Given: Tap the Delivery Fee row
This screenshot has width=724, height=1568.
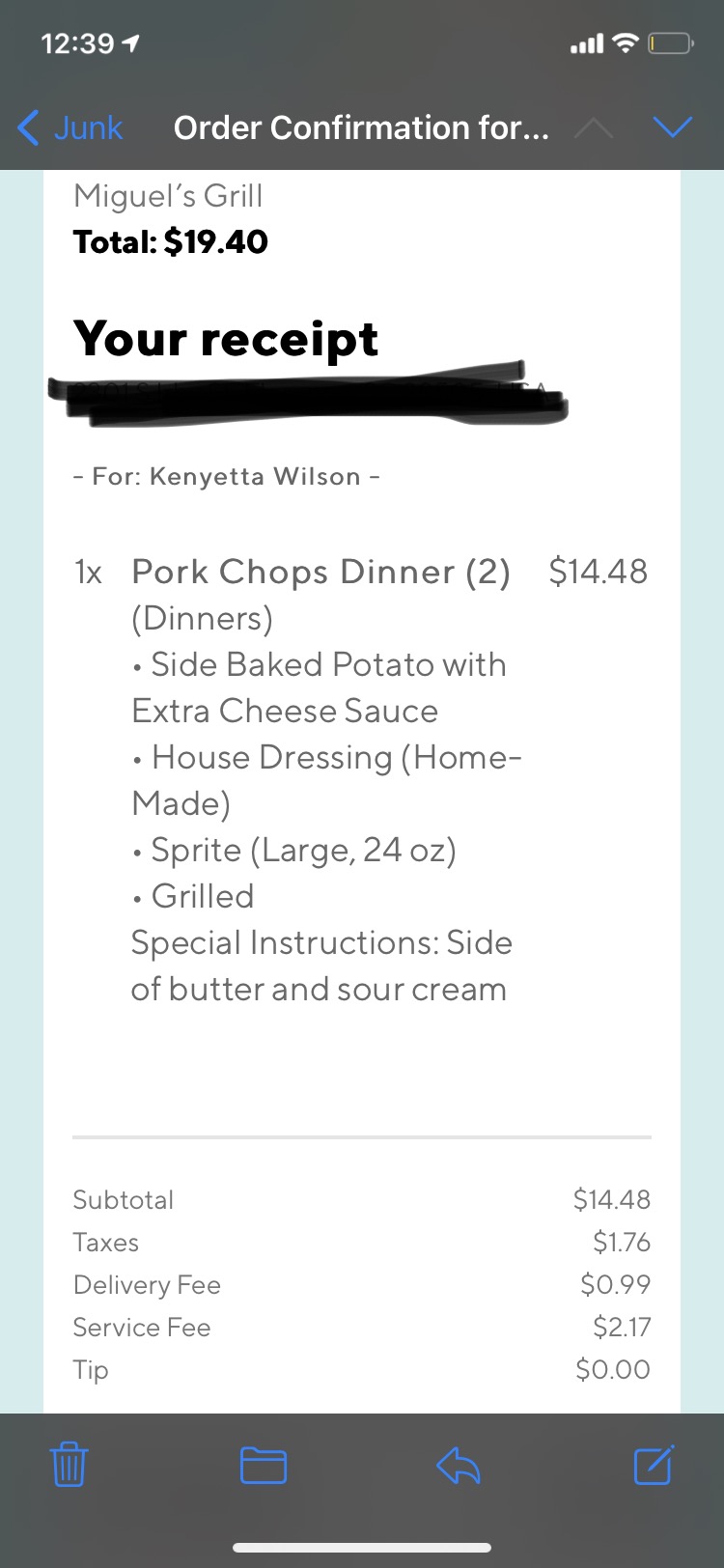Looking at the screenshot, I should tap(147, 1285).
